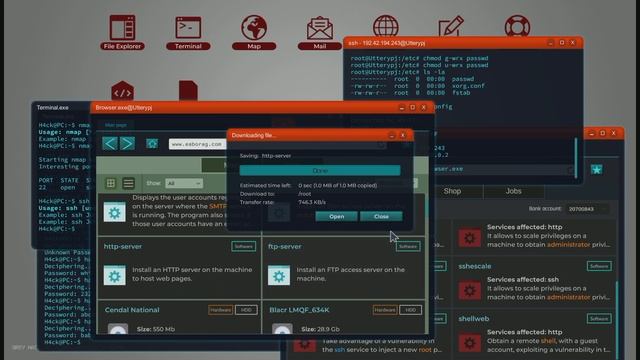Click the Blacr LMQF_634K HDD tag

(410, 310)
